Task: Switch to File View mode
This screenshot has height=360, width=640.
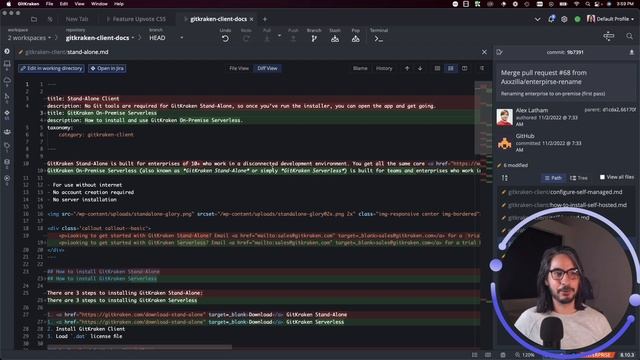Action: (x=239, y=69)
